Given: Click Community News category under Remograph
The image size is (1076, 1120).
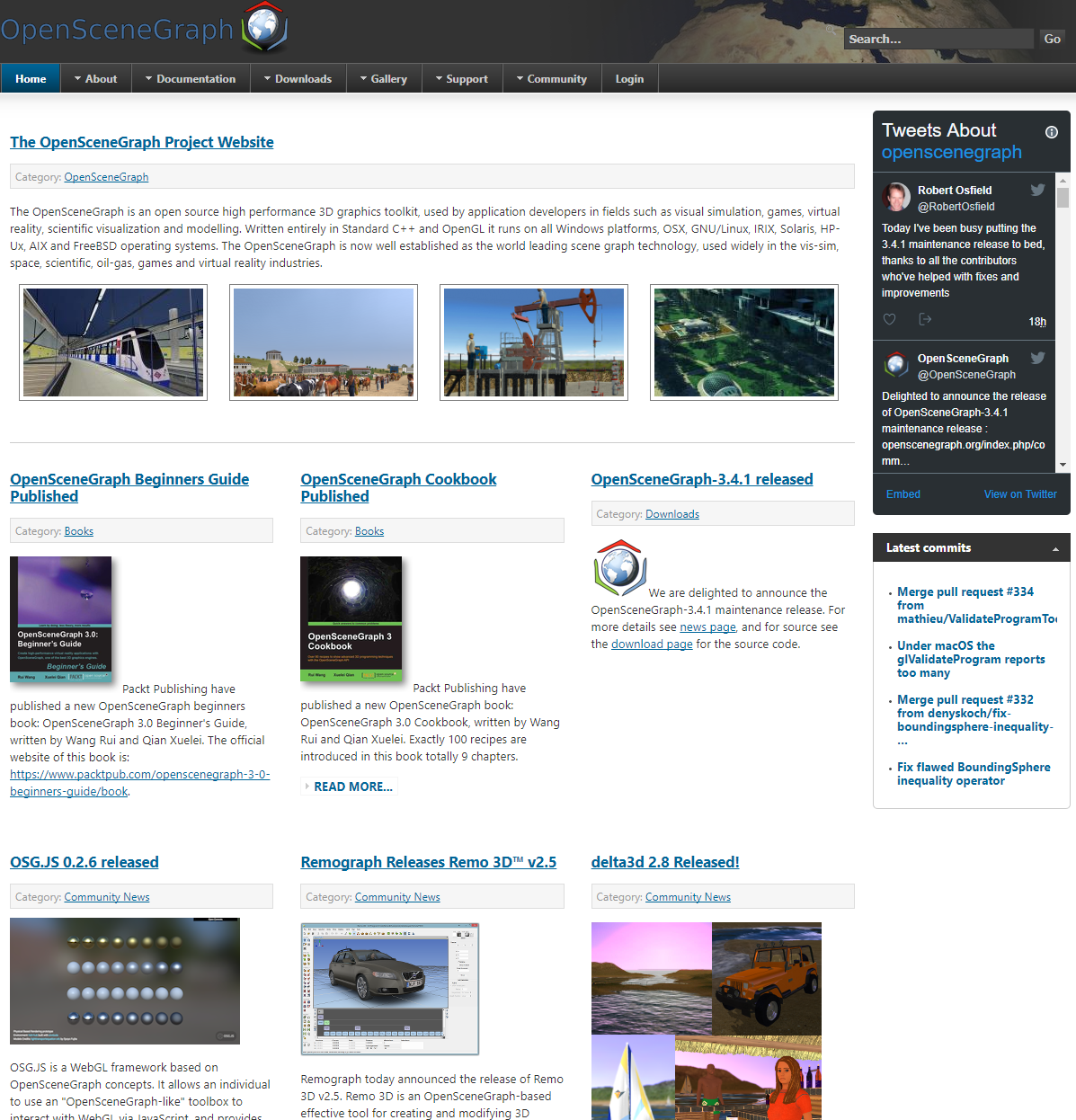Looking at the screenshot, I should coord(397,897).
